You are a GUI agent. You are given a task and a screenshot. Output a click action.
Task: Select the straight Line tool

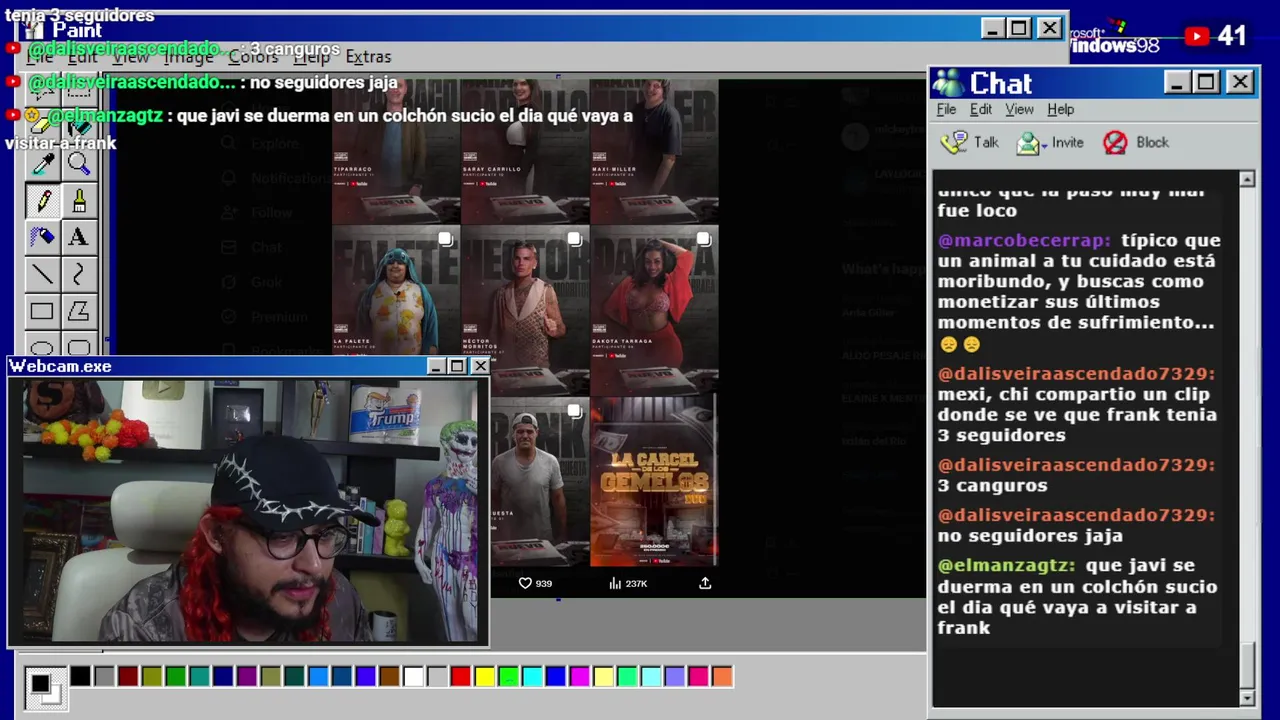click(x=42, y=273)
